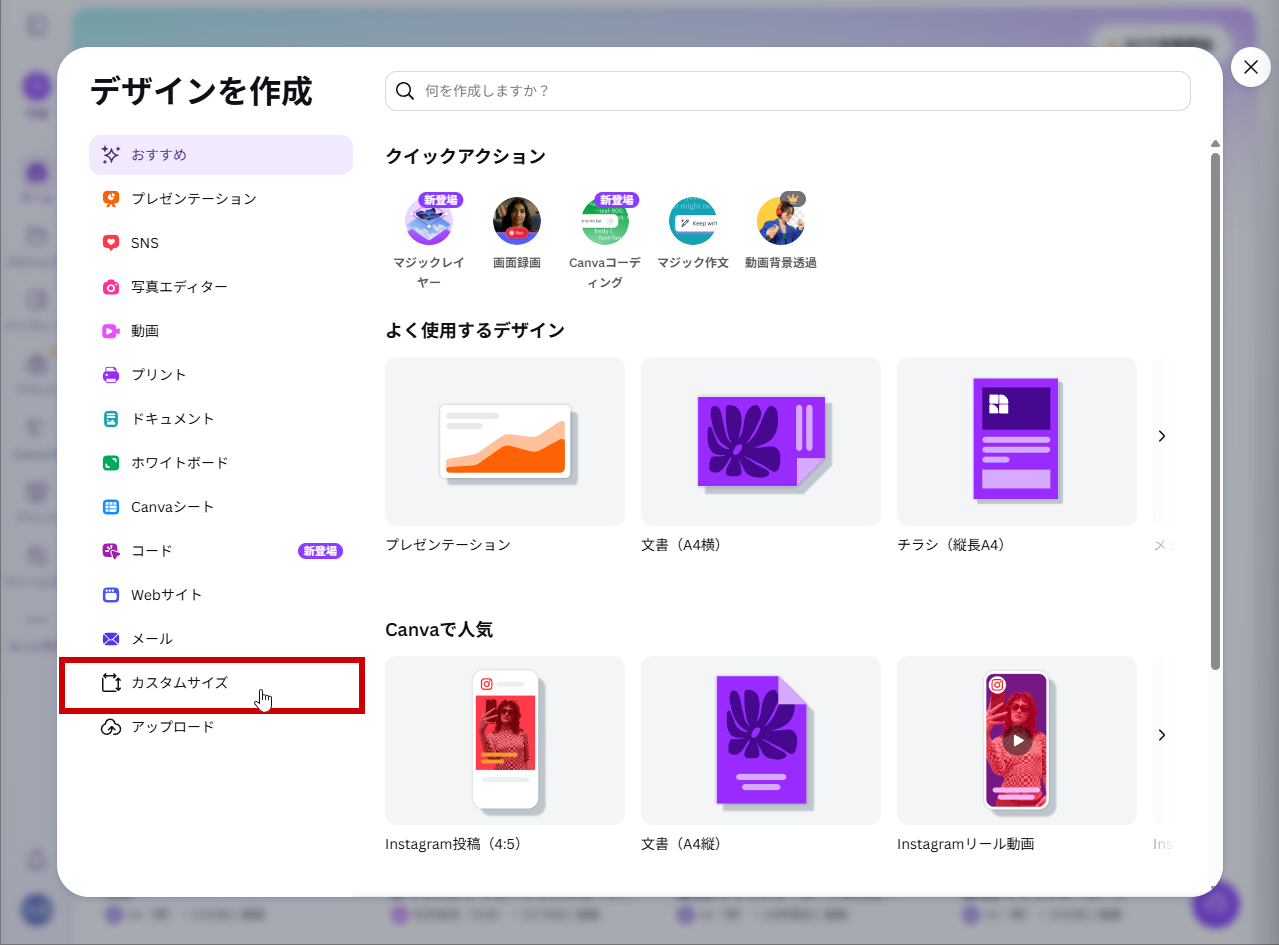This screenshot has height=945, width=1279.
Task: Click the Instagramリール動画 caption
Action: pyautogui.click(x=966, y=844)
